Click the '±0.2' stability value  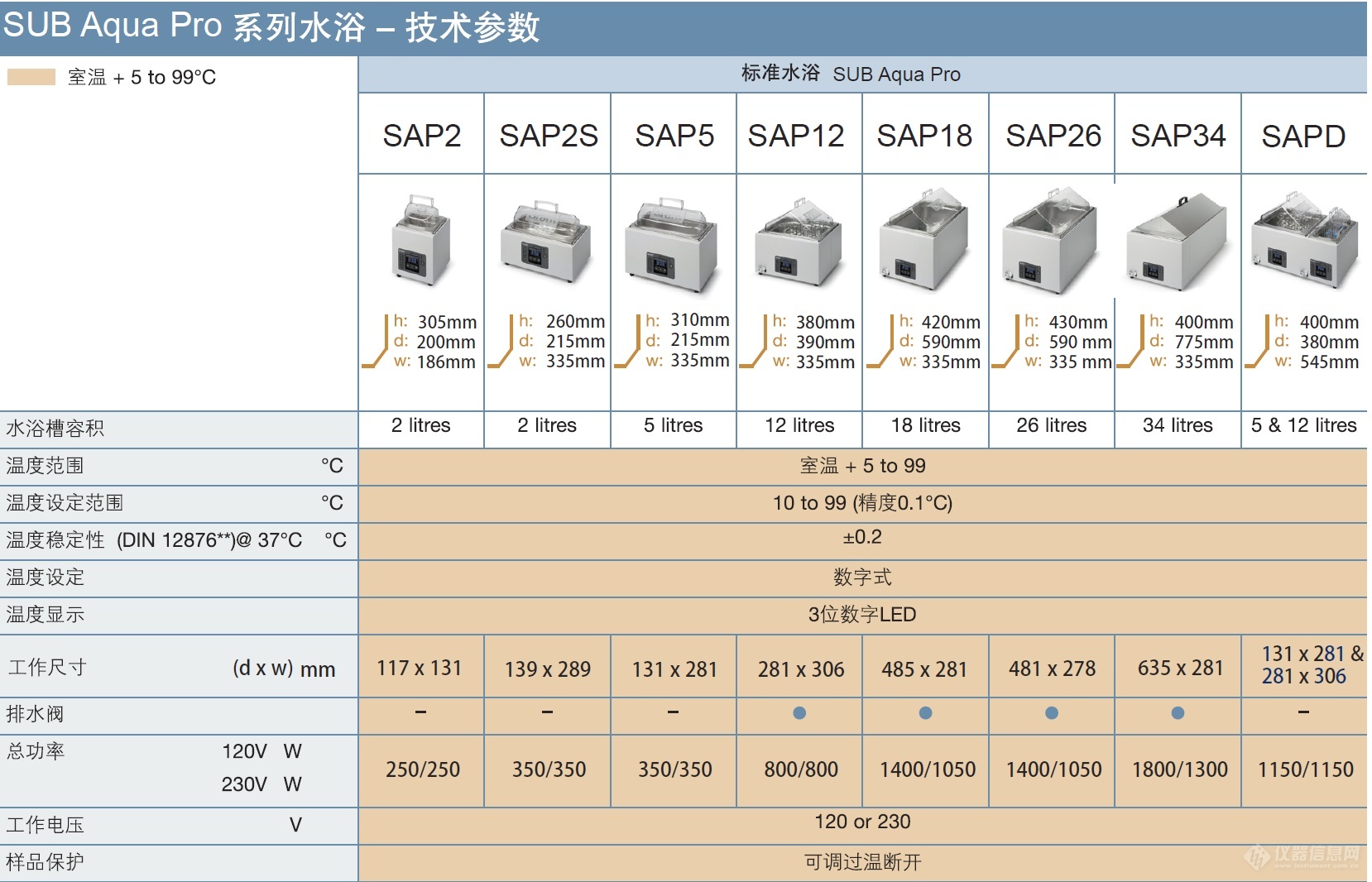pyautogui.click(x=862, y=537)
